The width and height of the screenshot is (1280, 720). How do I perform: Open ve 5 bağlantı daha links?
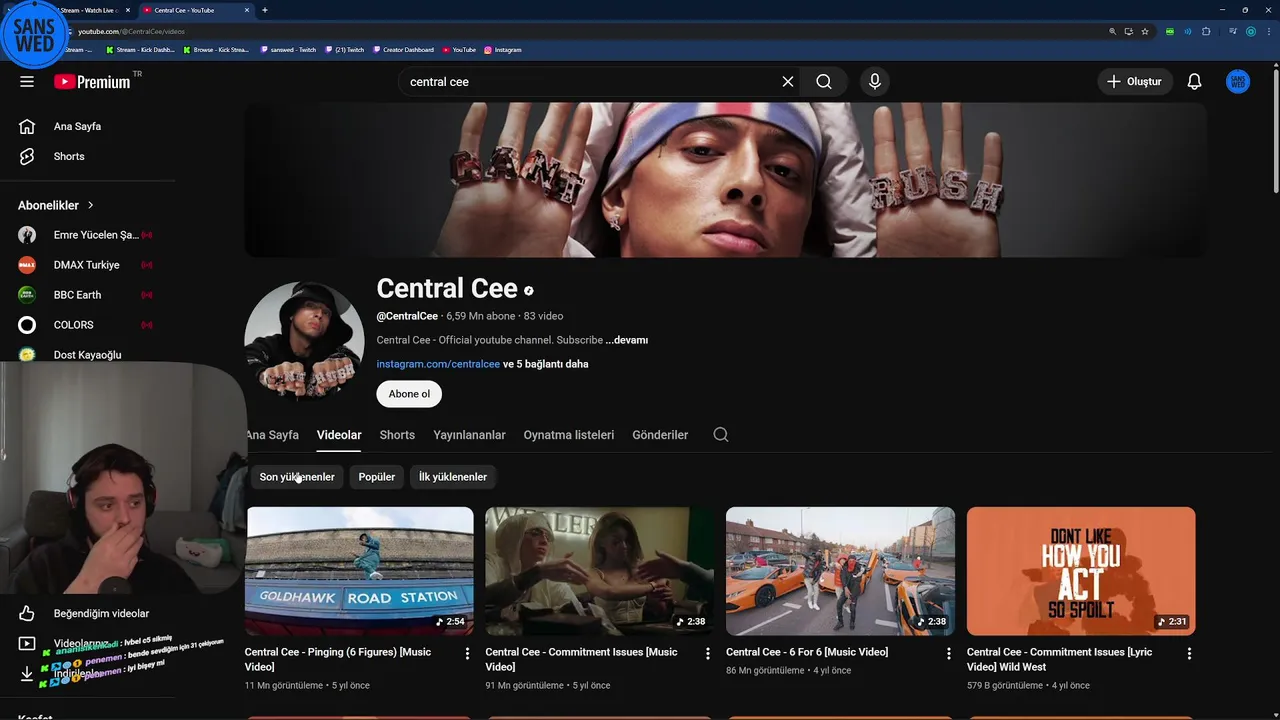tap(545, 364)
